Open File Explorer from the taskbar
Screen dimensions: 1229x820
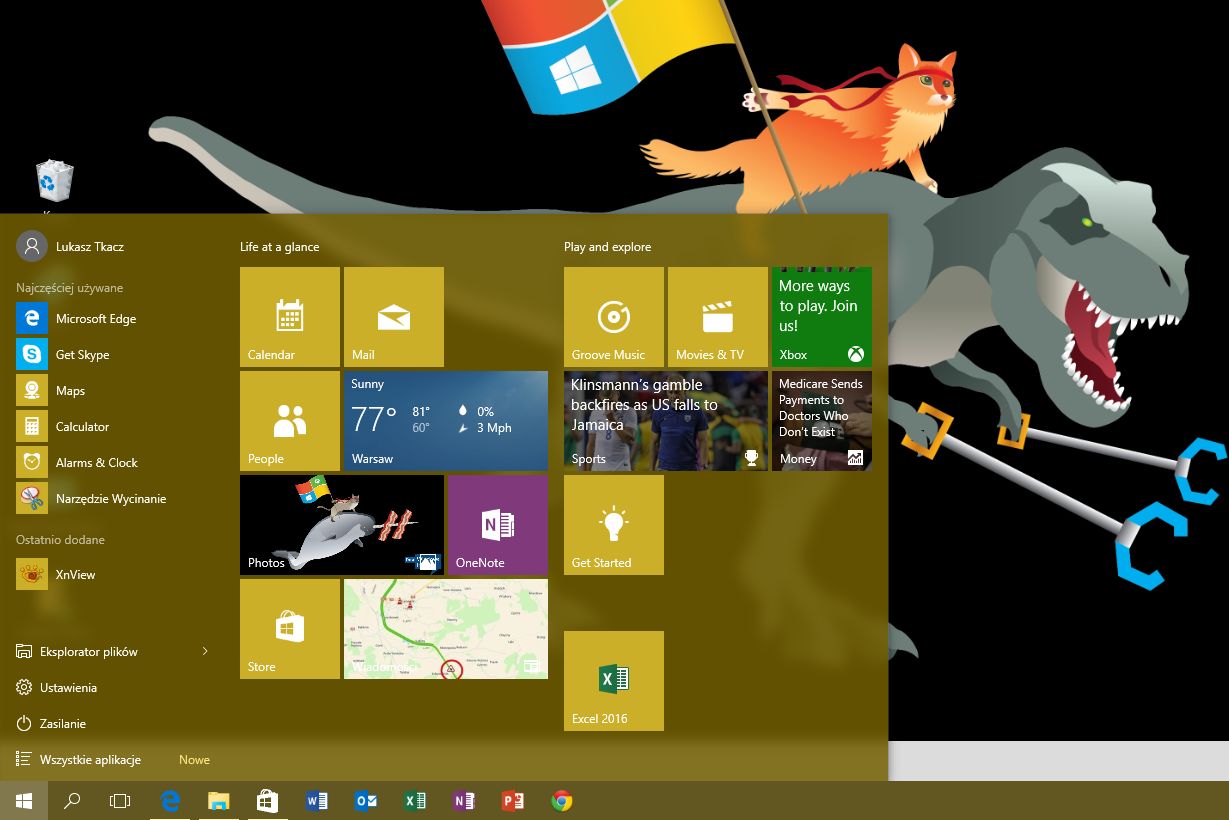click(x=219, y=800)
